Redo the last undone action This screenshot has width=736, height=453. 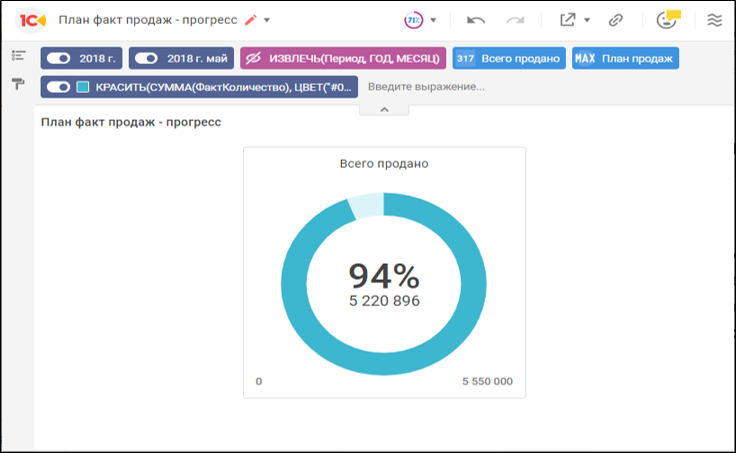[515, 20]
